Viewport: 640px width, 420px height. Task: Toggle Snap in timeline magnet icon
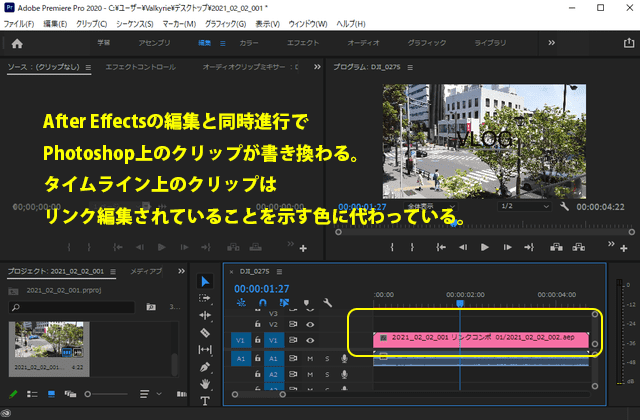pos(262,302)
